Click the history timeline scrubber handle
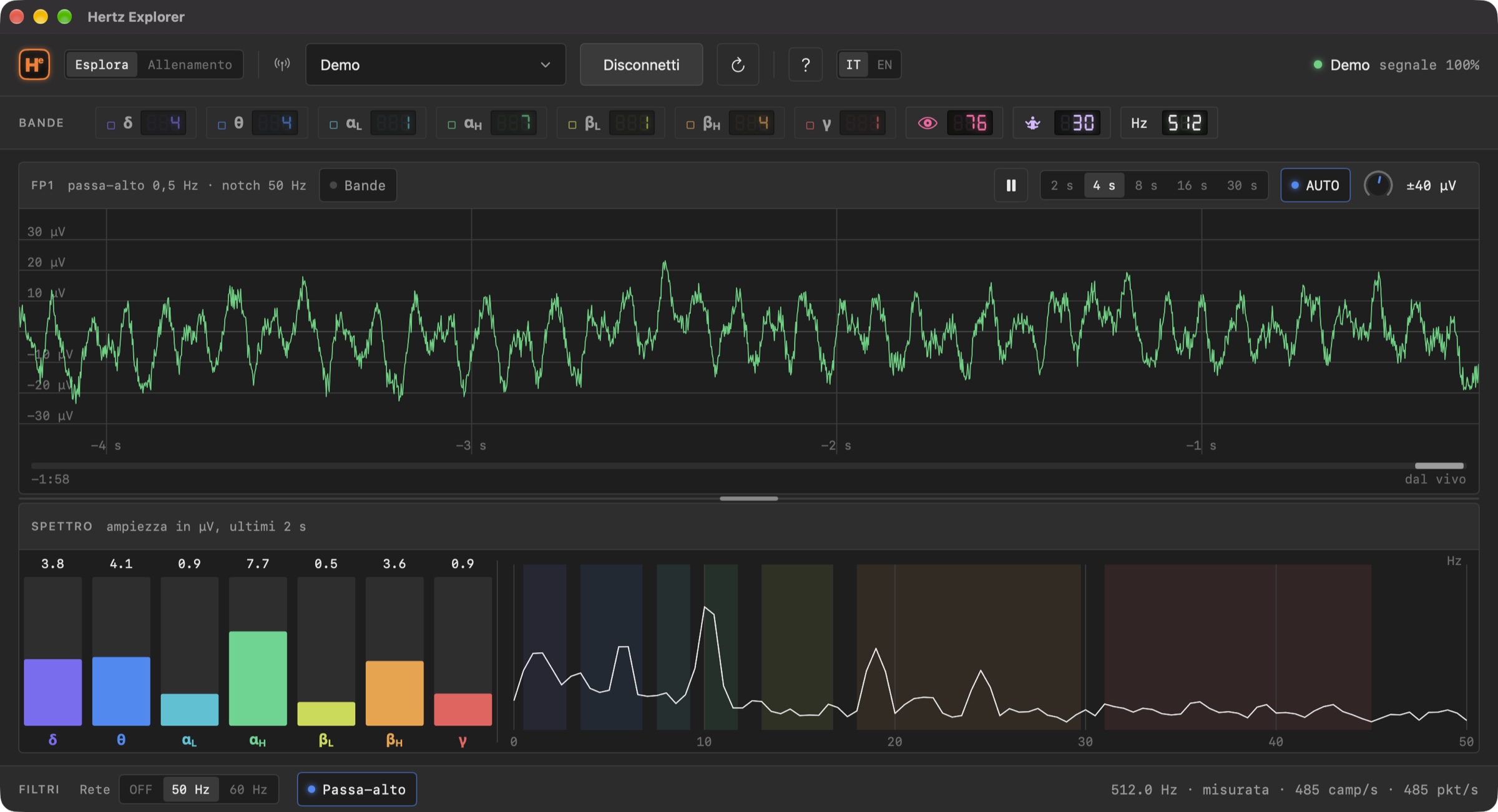The height and width of the screenshot is (812, 1498). [x=1439, y=466]
